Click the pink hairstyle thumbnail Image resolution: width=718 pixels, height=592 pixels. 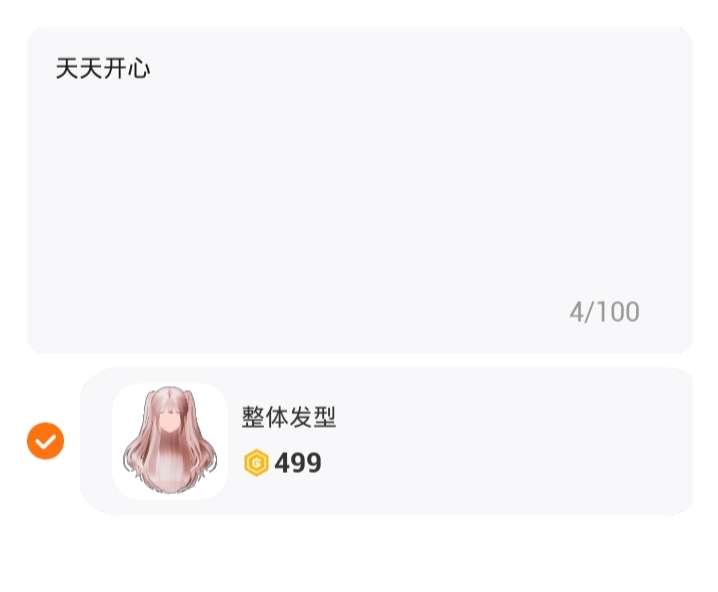(170, 441)
